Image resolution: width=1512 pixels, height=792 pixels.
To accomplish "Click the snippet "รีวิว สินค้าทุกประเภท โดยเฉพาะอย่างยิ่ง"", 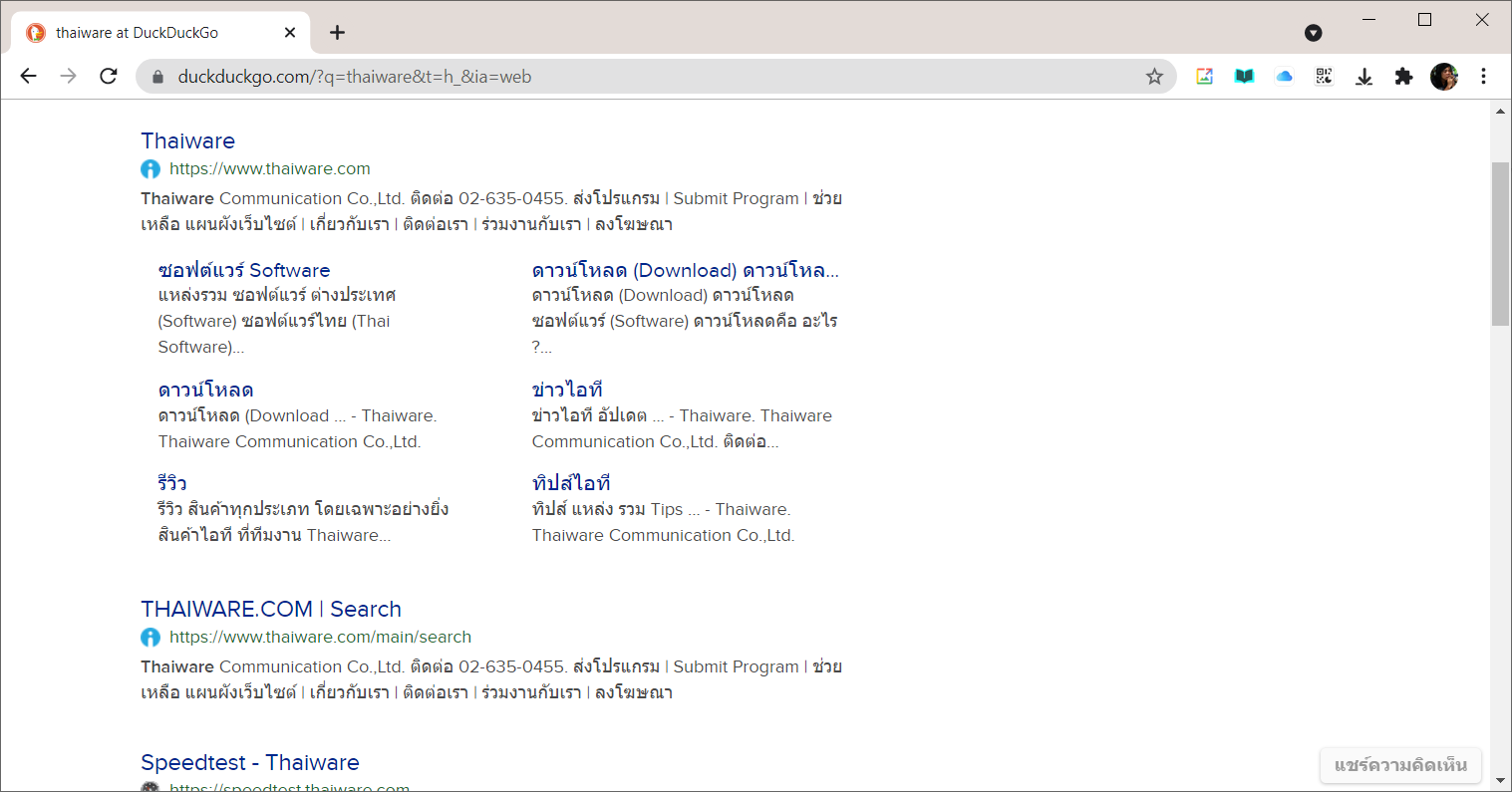I will [x=303, y=509].
